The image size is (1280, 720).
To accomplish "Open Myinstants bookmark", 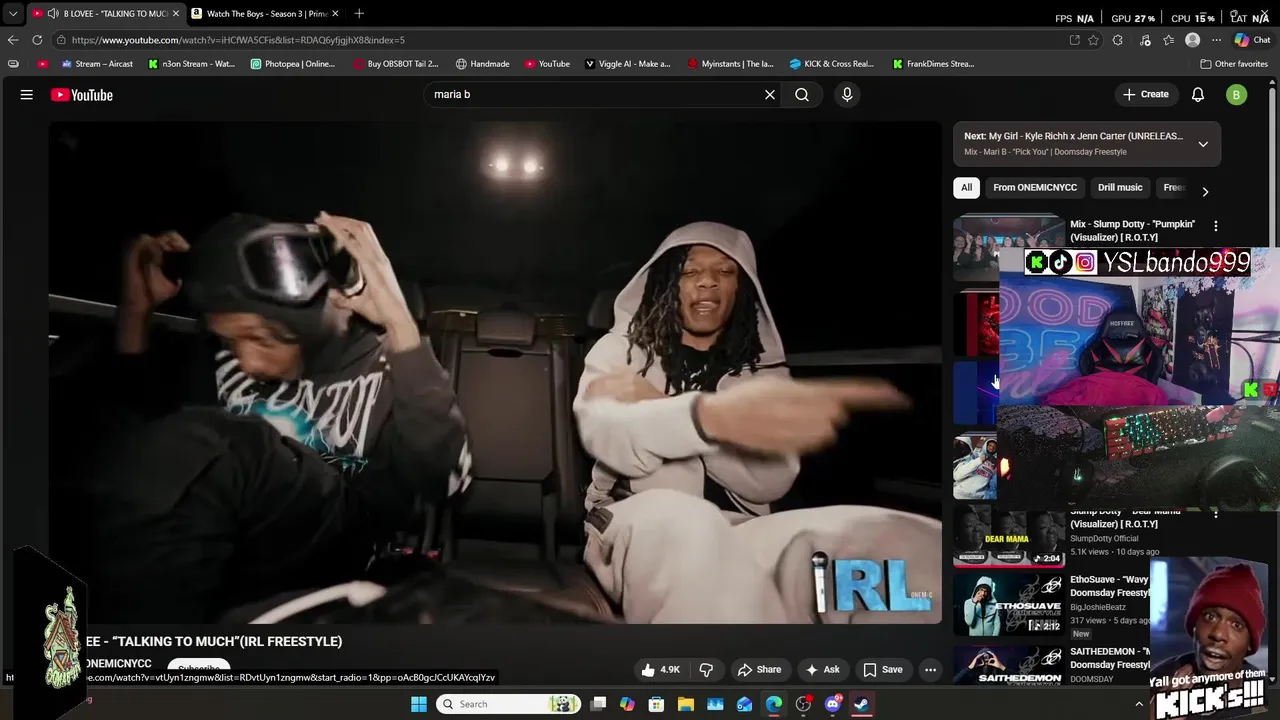I will [x=730, y=64].
